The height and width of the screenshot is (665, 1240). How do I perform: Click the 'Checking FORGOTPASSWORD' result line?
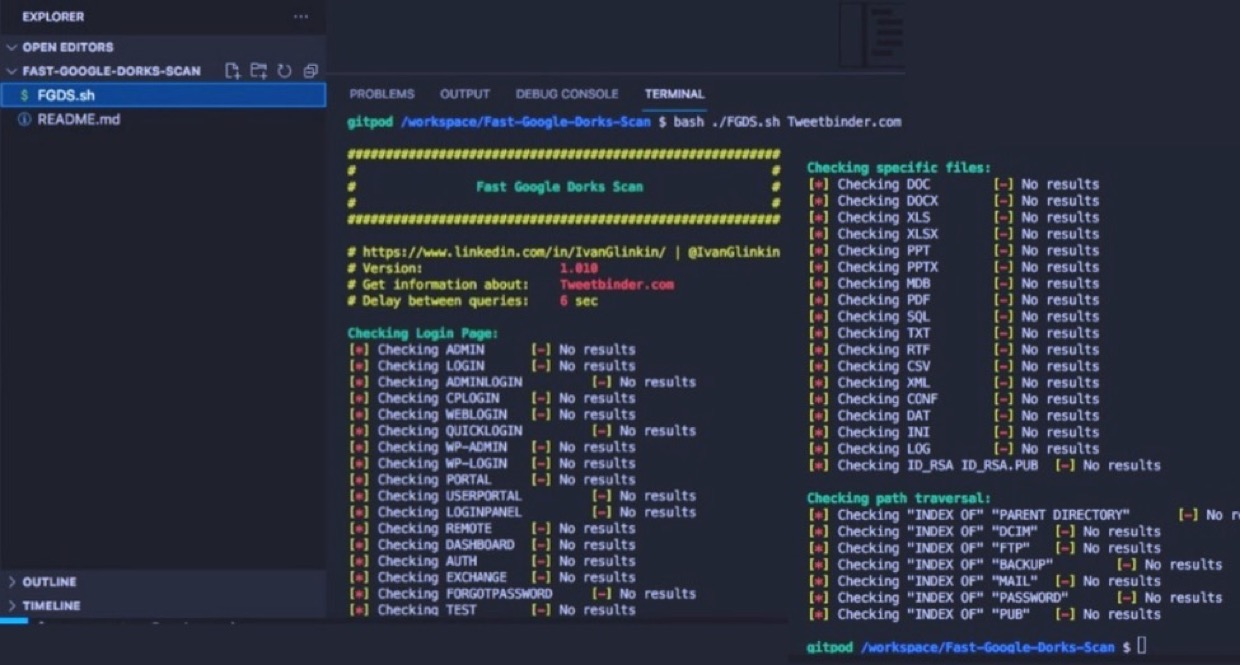(522, 594)
